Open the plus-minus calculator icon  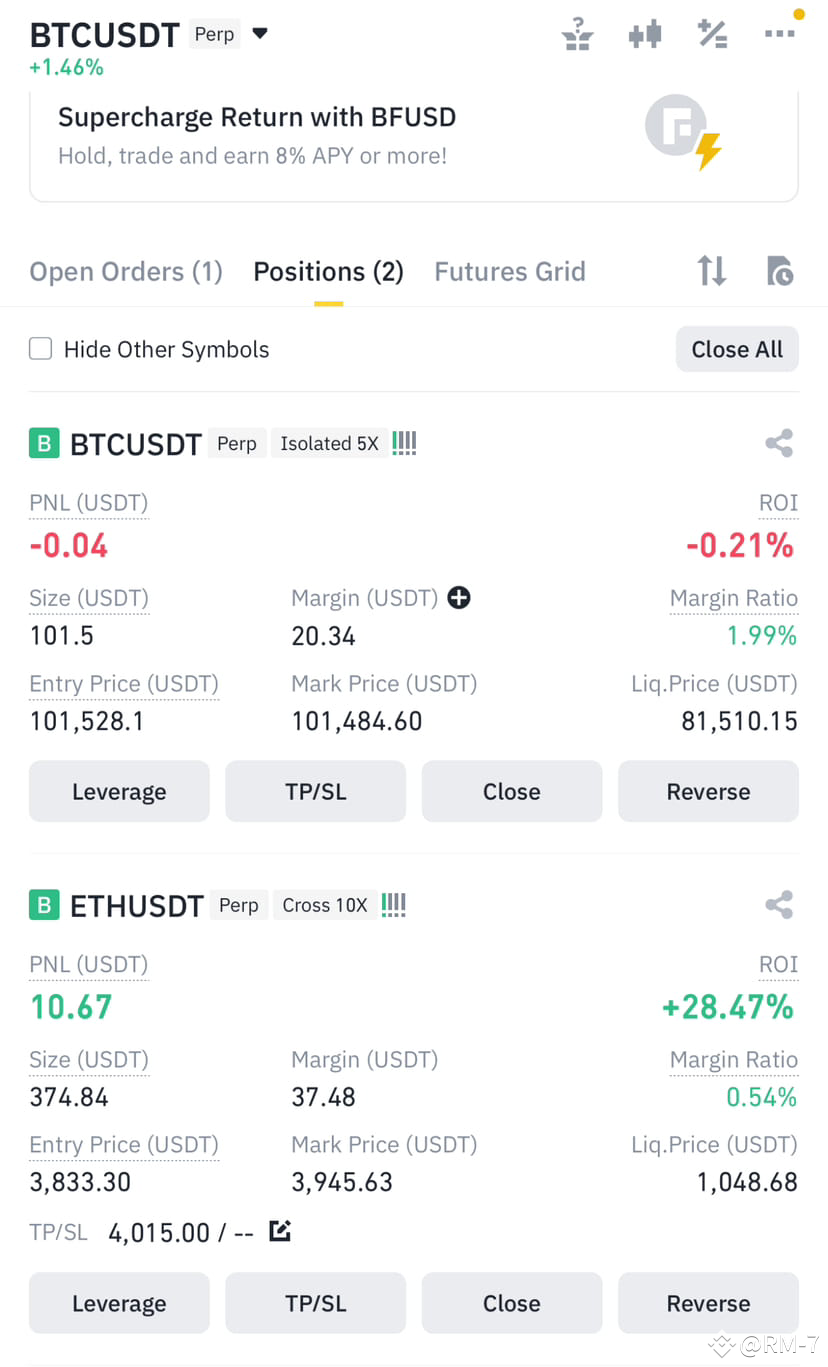[712, 34]
